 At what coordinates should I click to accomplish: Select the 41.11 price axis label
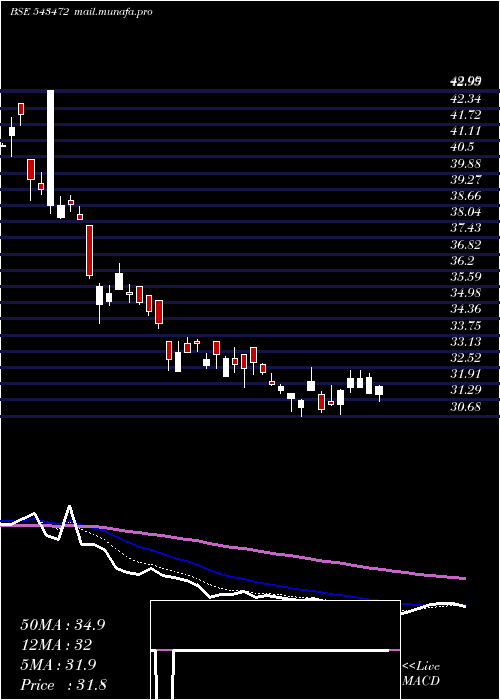466,131
